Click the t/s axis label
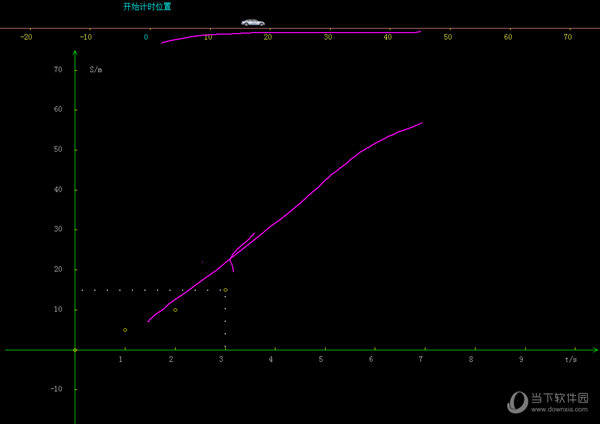The image size is (600, 424). click(x=570, y=358)
